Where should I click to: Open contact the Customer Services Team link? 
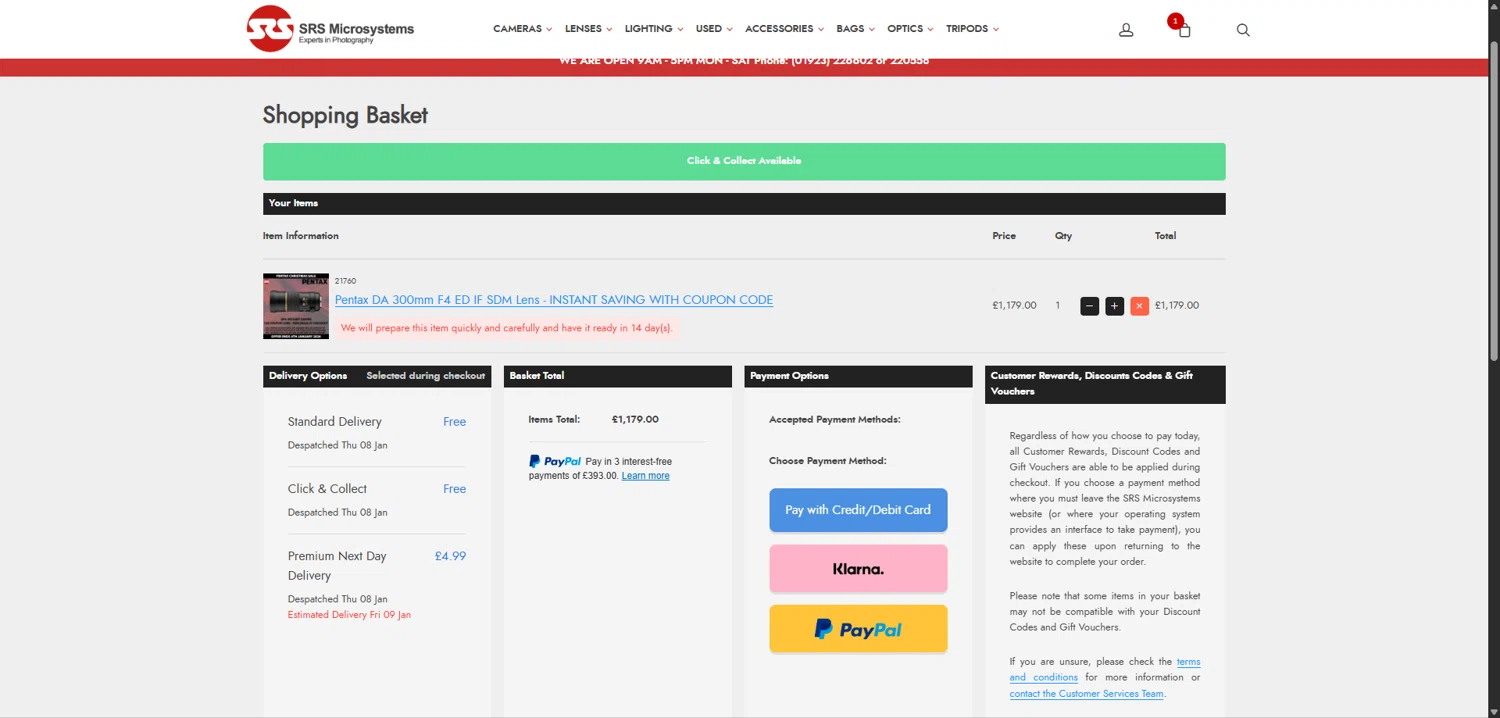pyautogui.click(x=1086, y=694)
